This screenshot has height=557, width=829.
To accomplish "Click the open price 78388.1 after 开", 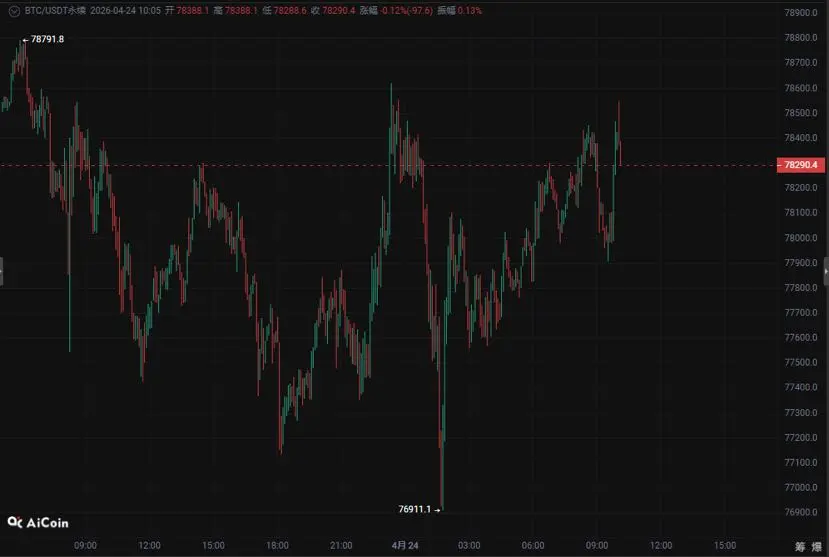I will click(x=192, y=11).
